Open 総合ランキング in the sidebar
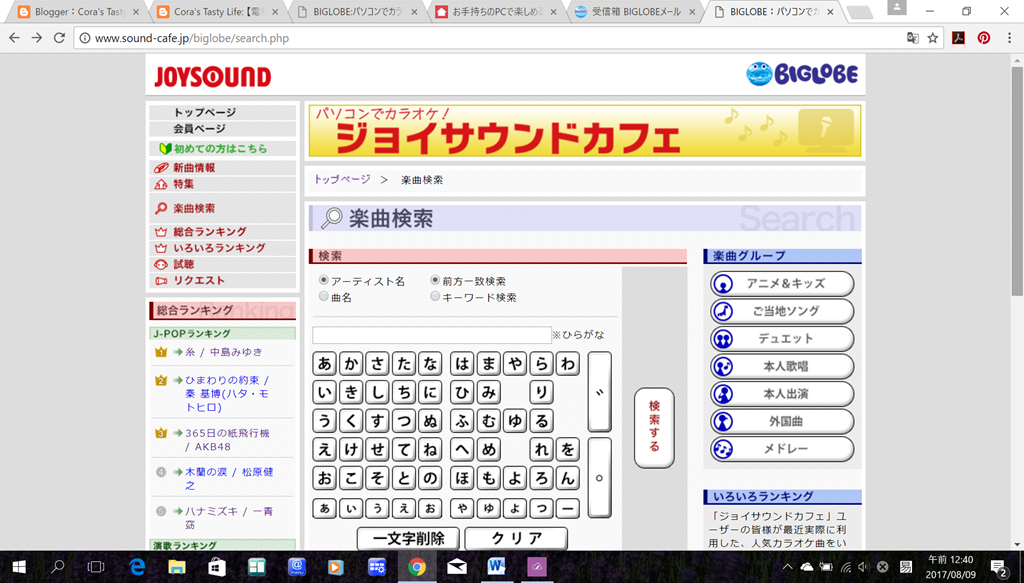This screenshot has height=583, width=1024. click(x=222, y=232)
